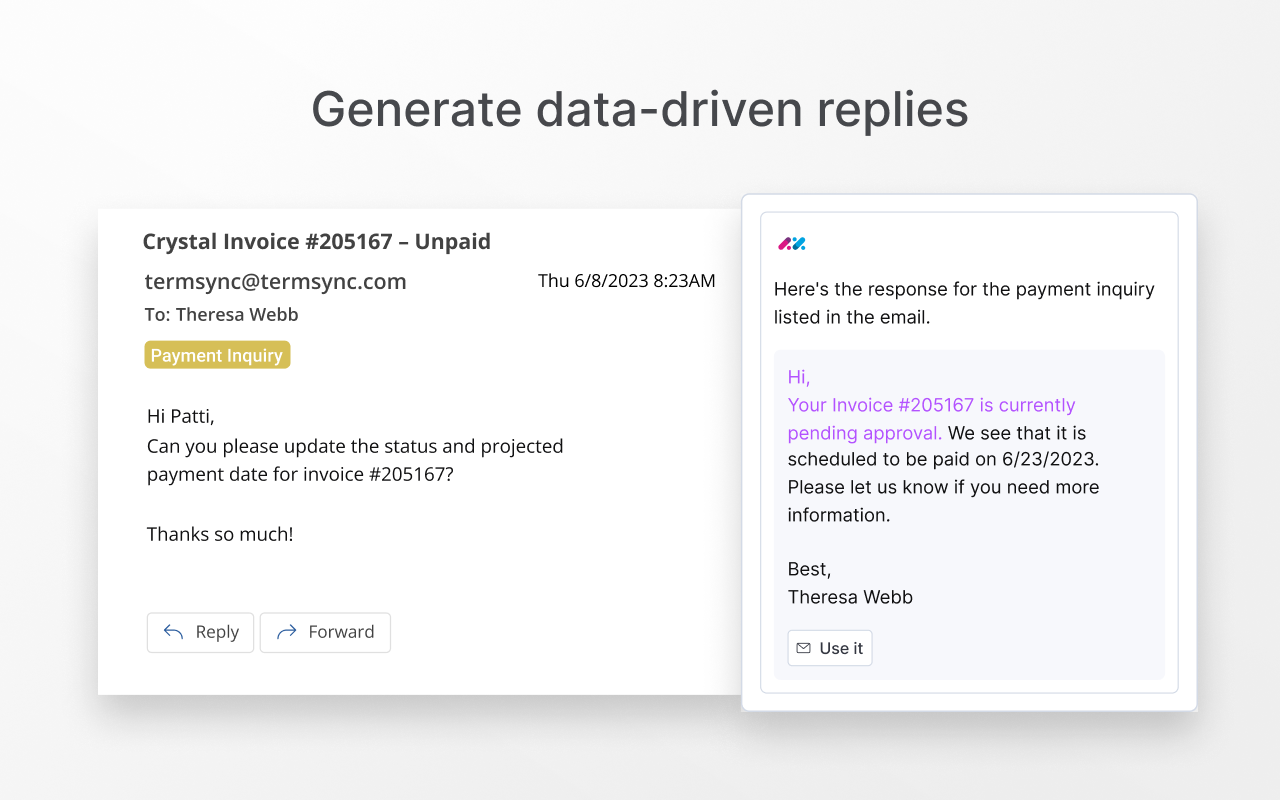This screenshot has width=1280, height=800.
Task: Click the Theresa Webb signature in reply
Action: pyautogui.click(x=850, y=597)
